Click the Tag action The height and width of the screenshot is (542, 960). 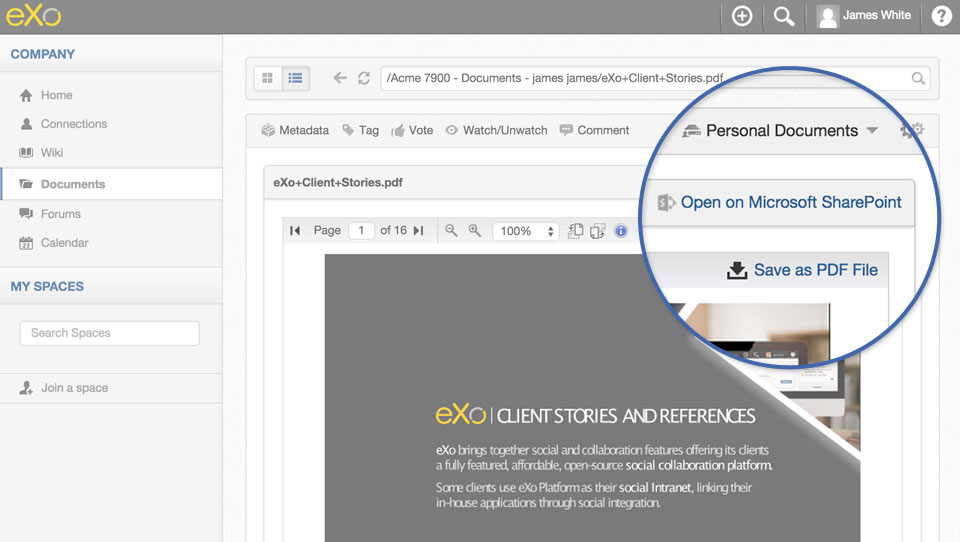point(361,130)
